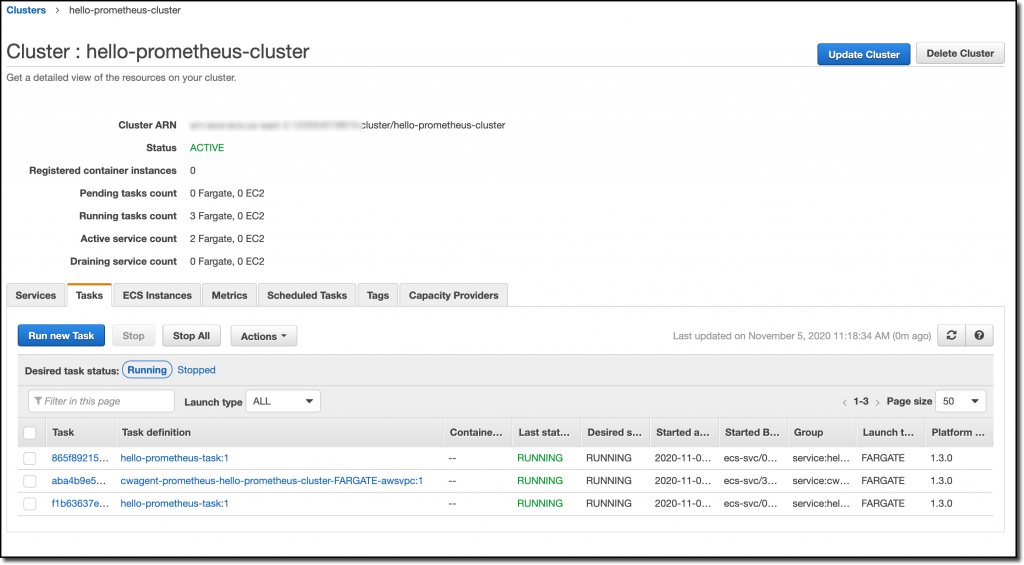The height and width of the screenshot is (565, 1024).
Task: Select all tasks header checkbox
Action: pyautogui.click(x=30, y=433)
